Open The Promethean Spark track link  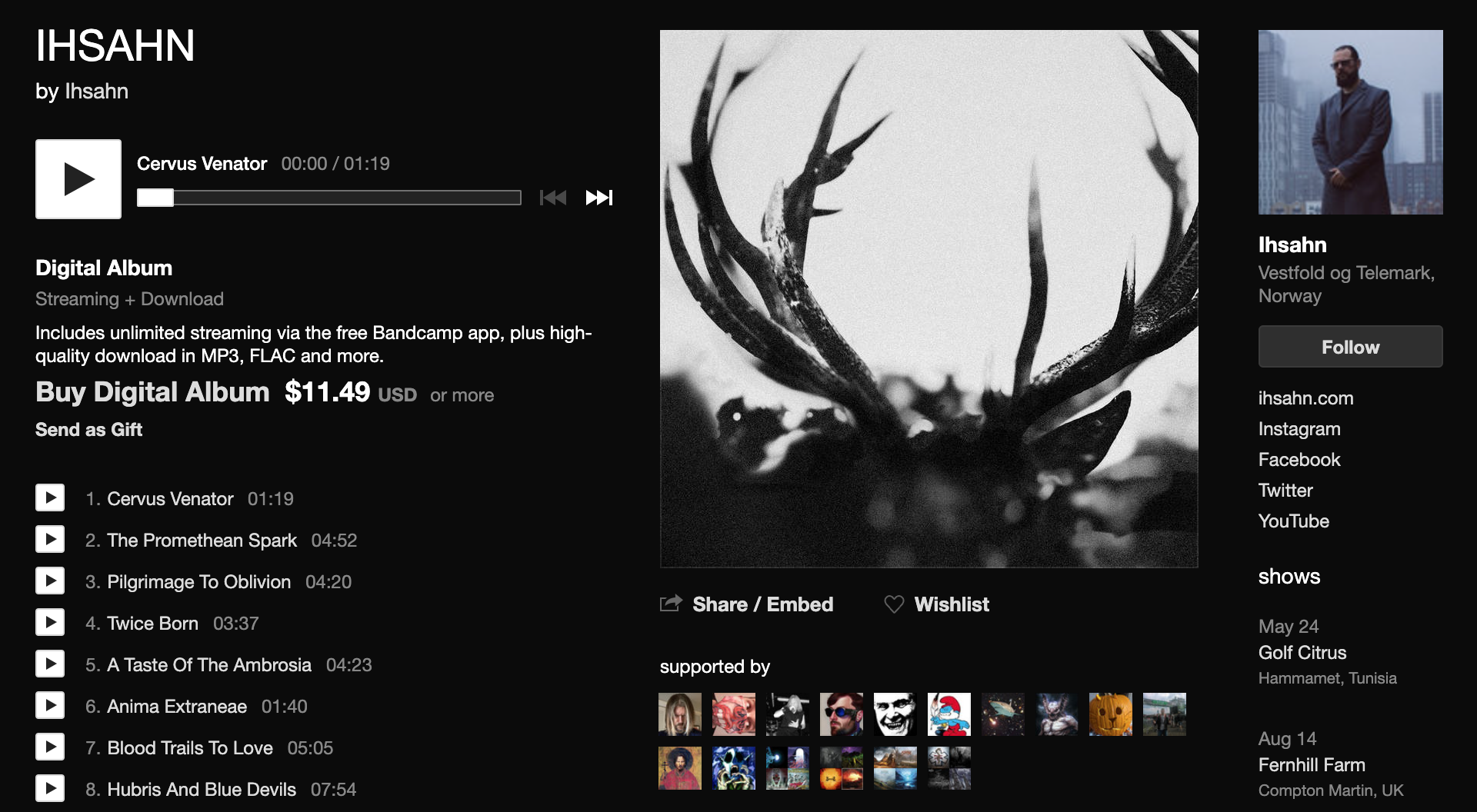pos(202,541)
